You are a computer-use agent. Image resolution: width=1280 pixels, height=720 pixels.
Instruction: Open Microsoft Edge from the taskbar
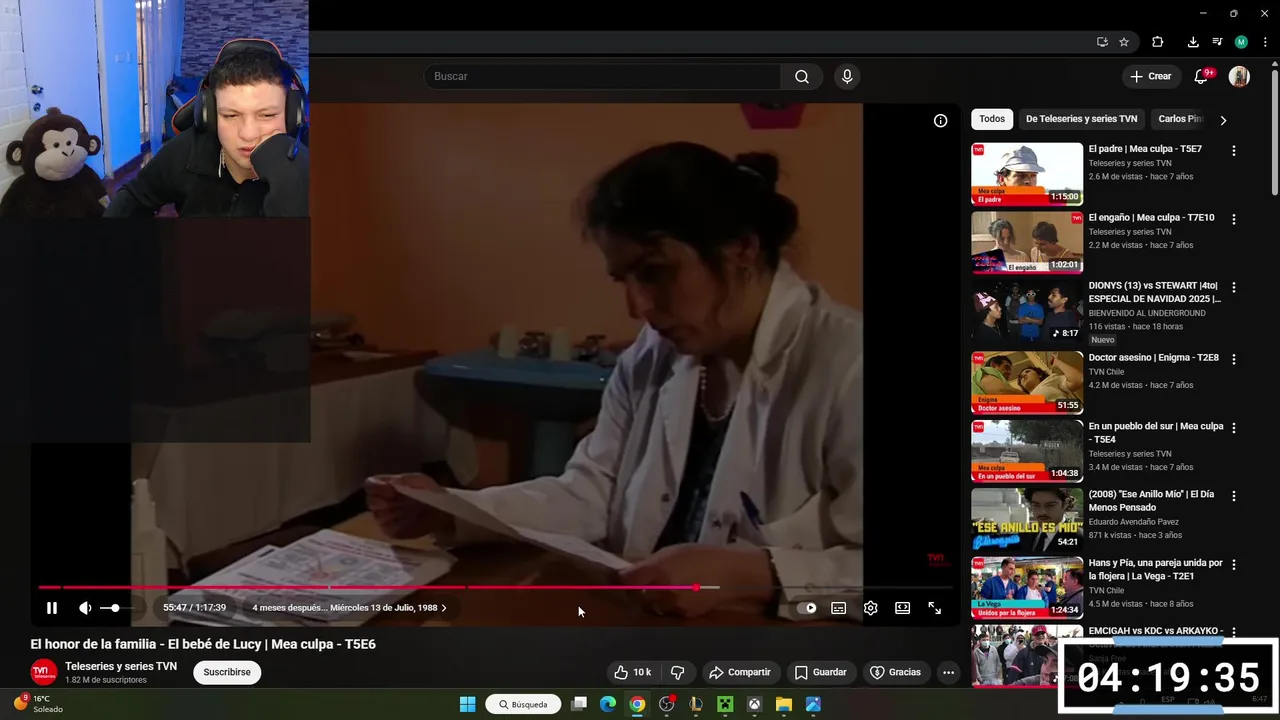click(x=608, y=704)
